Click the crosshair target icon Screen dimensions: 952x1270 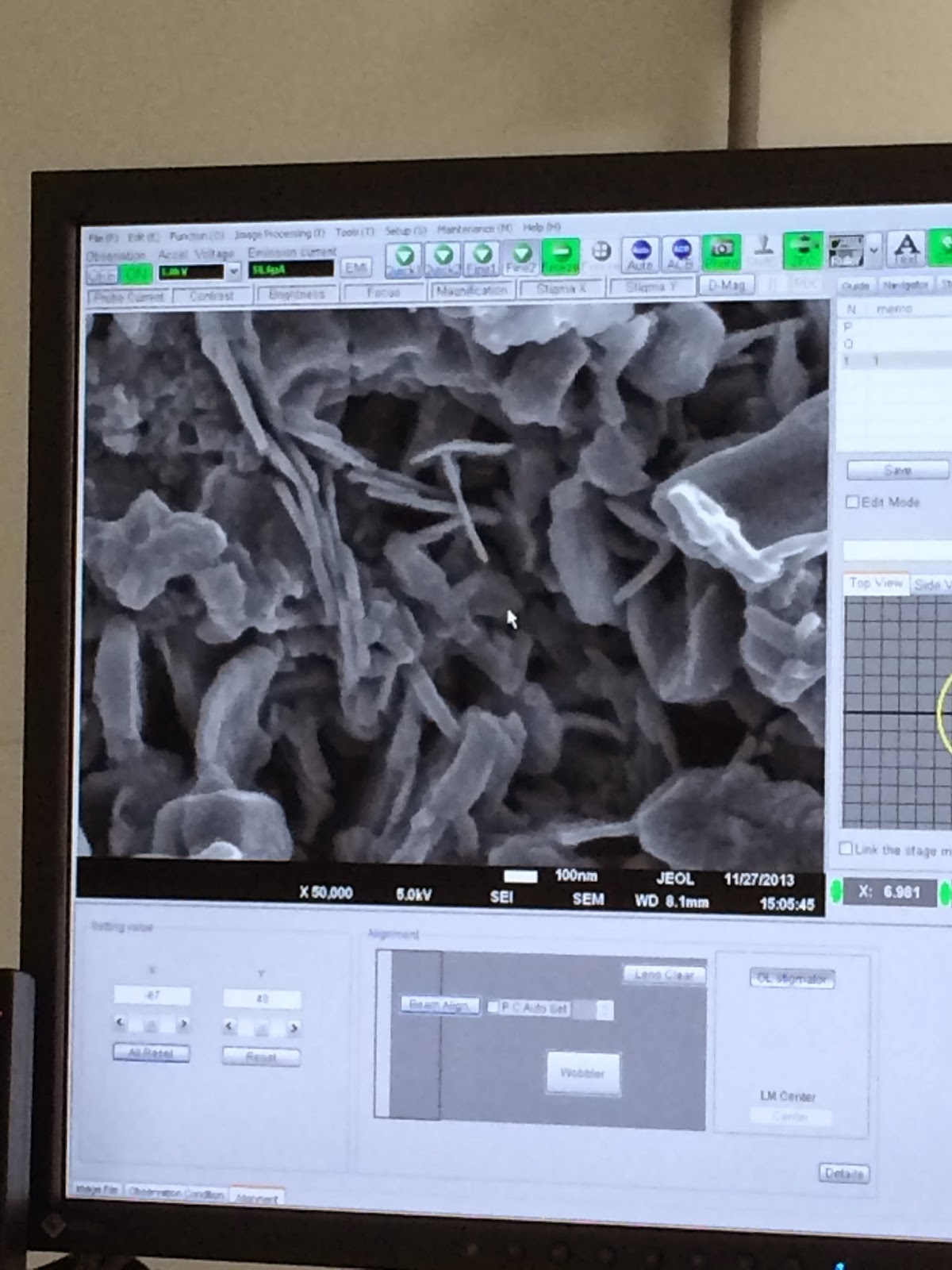tap(602, 252)
